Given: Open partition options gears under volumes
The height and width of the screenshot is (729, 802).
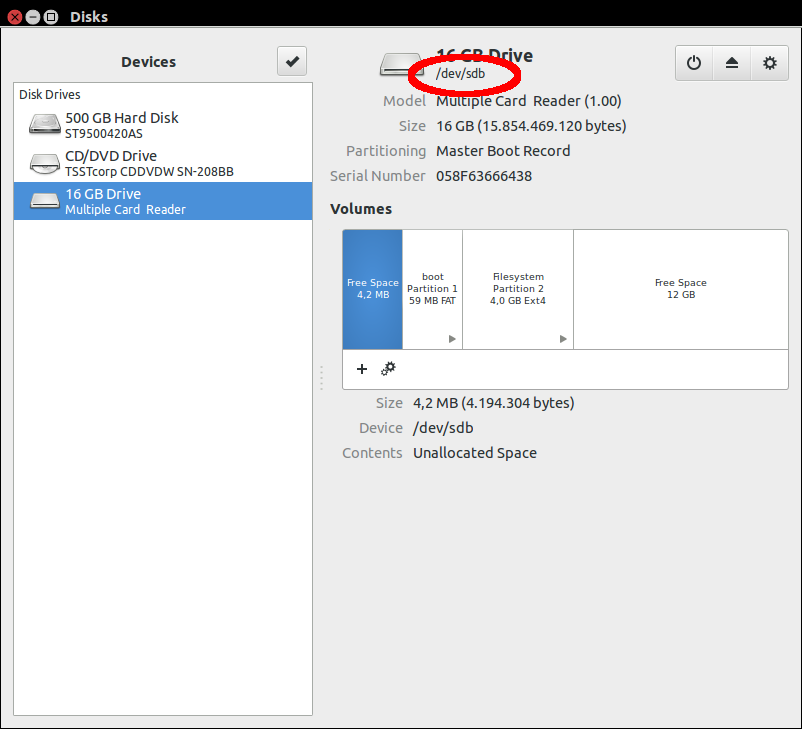Looking at the screenshot, I should [388, 369].
